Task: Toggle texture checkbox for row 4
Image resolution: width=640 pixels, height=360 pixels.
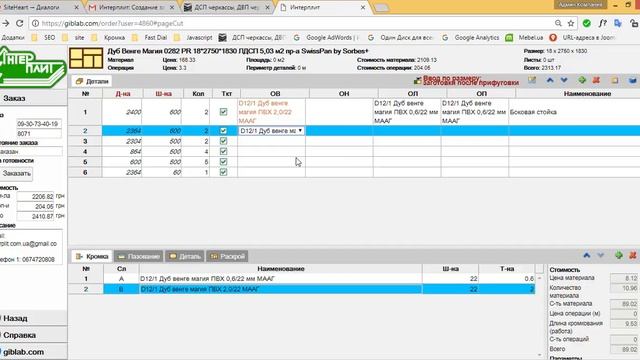Action: point(223,151)
